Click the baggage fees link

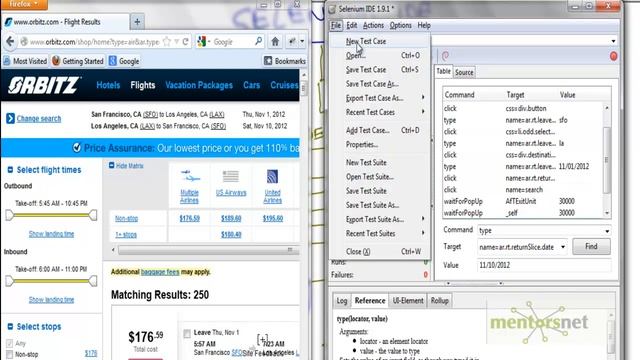160,272
